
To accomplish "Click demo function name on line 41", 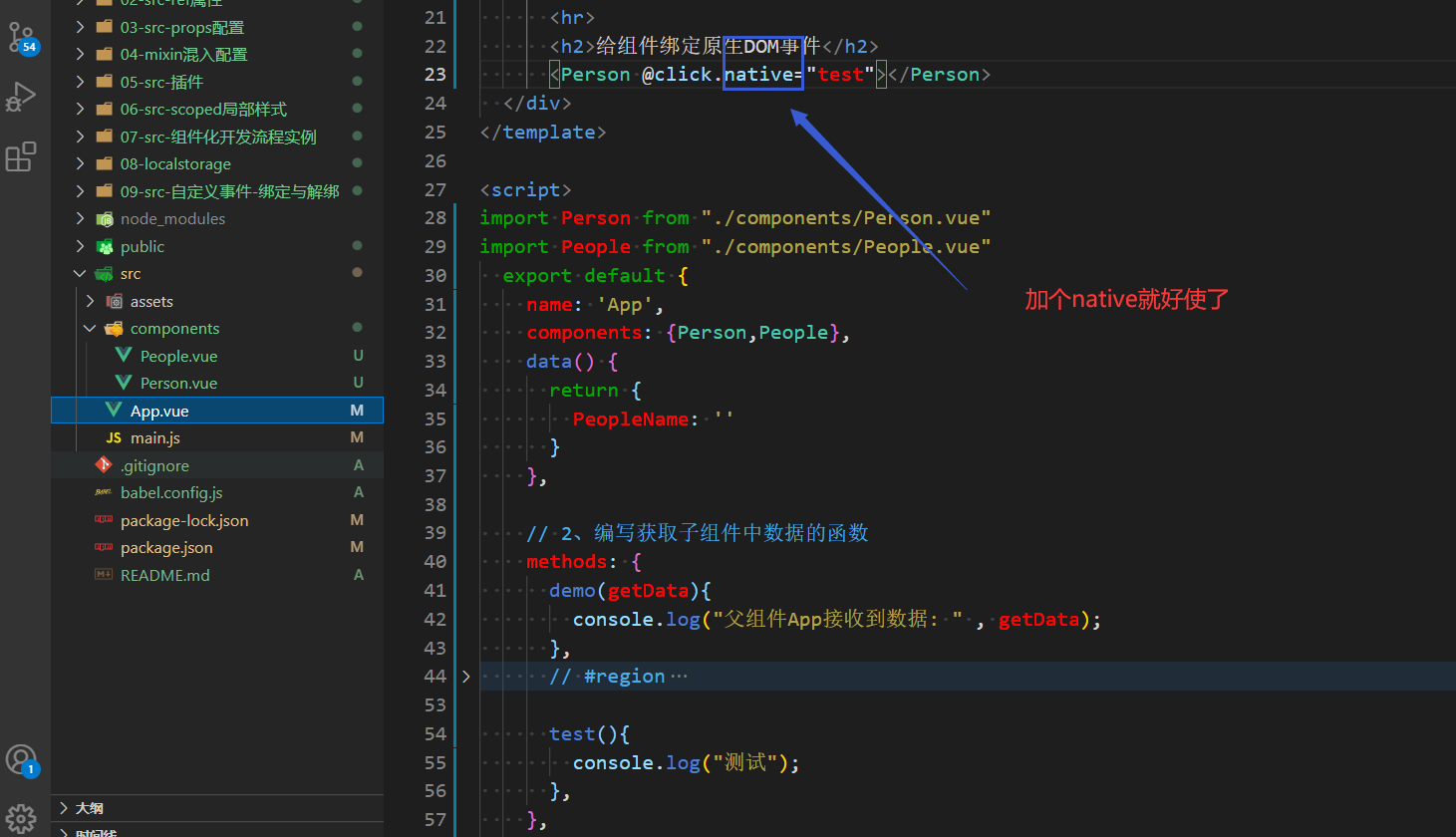I will (572, 590).
